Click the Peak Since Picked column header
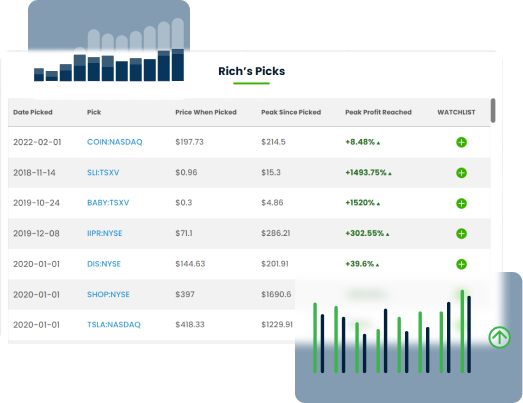This screenshot has width=523, height=403. click(x=291, y=112)
